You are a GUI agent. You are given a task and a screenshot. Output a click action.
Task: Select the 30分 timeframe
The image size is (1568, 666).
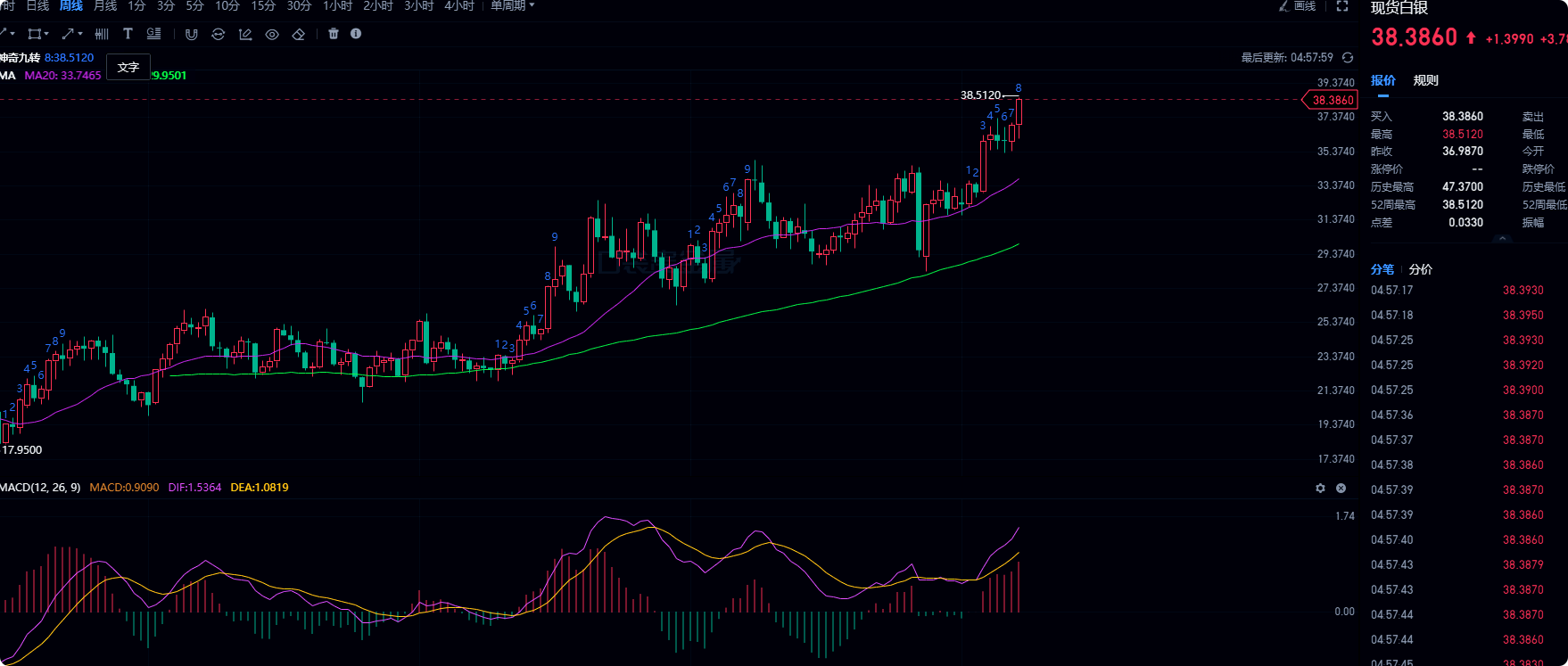click(x=299, y=5)
